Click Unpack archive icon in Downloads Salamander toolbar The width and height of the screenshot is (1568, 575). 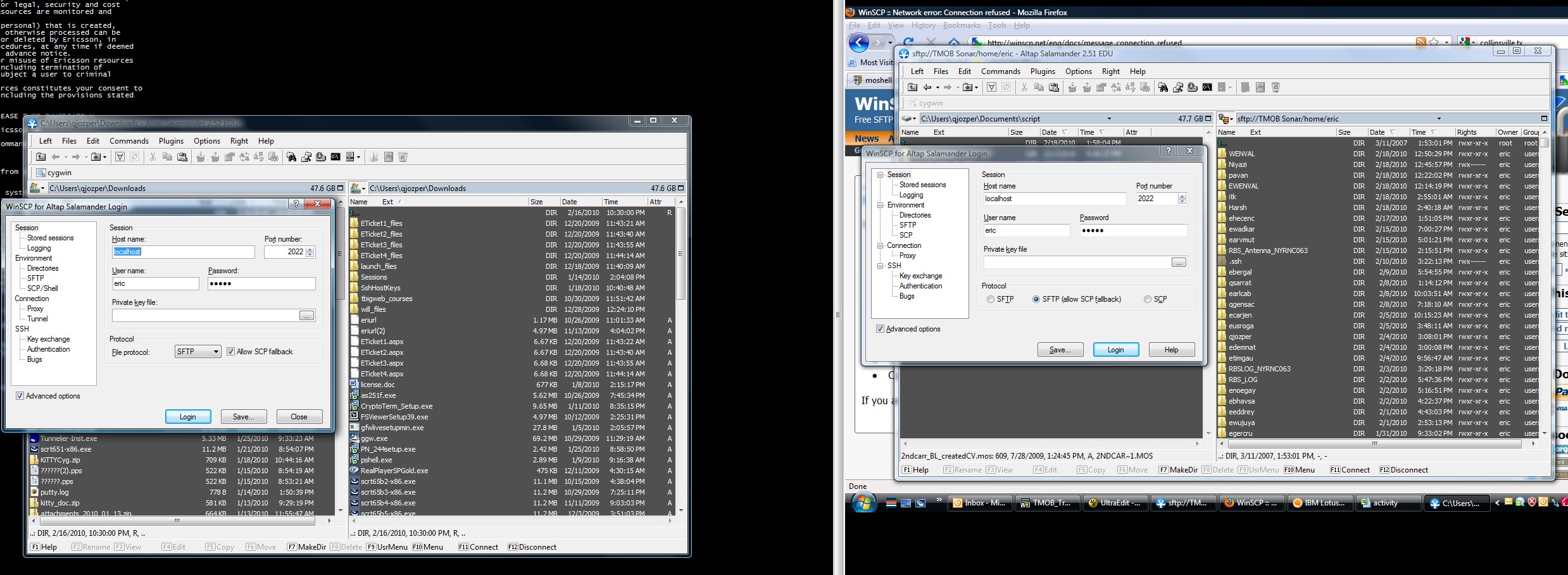(x=215, y=157)
